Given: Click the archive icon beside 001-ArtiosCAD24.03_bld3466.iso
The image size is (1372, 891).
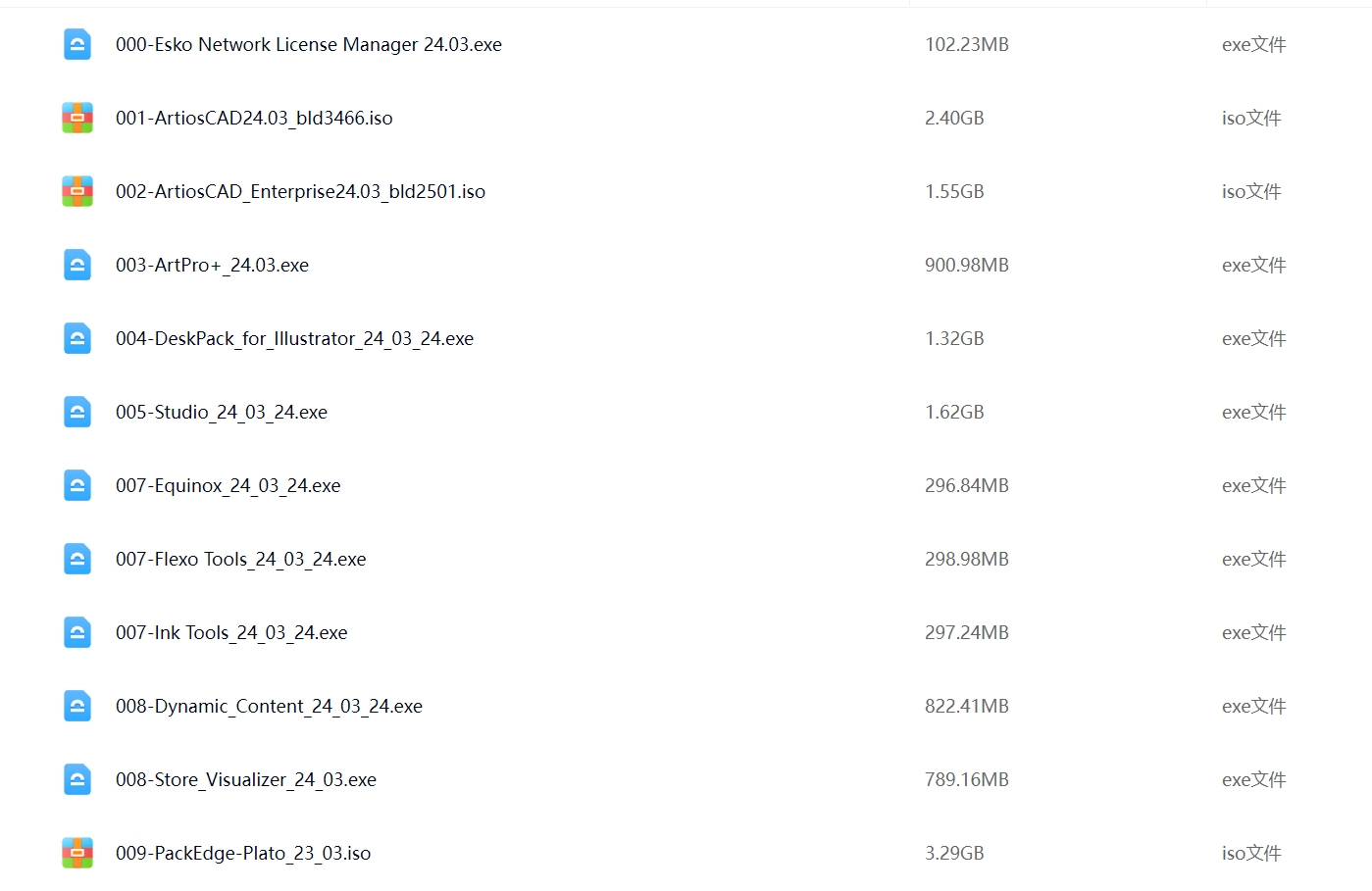Looking at the screenshot, I should point(77,118).
